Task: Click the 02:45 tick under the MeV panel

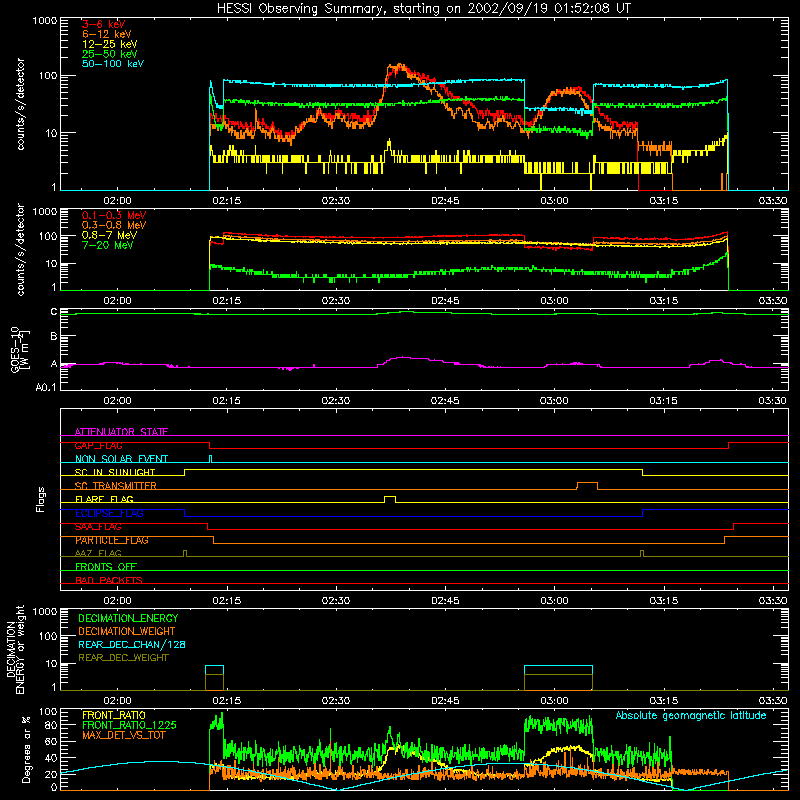Action: coord(445,301)
